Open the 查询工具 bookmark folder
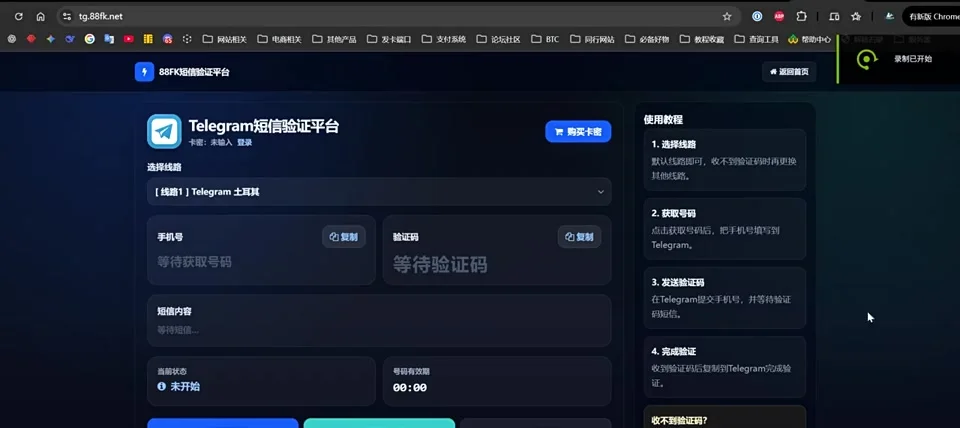 coord(757,39)
